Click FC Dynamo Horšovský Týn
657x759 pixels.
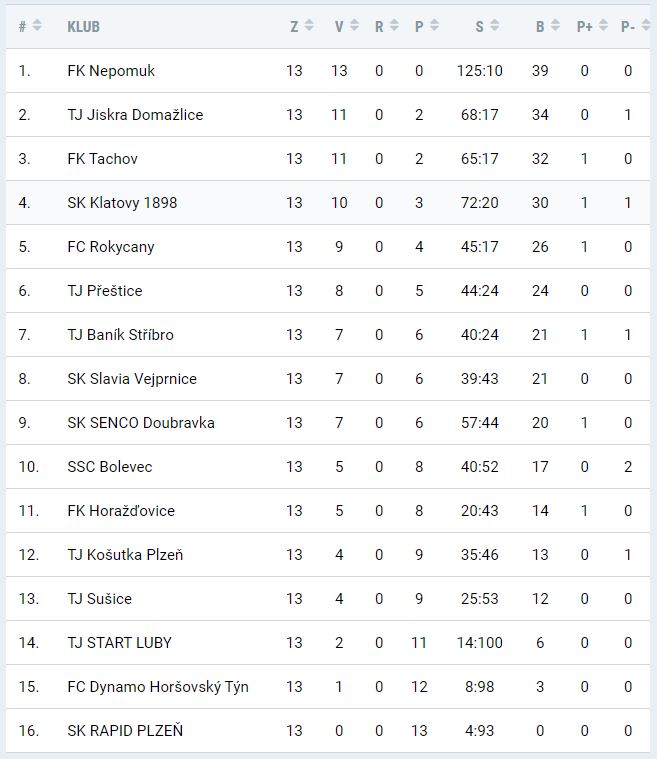158,687
